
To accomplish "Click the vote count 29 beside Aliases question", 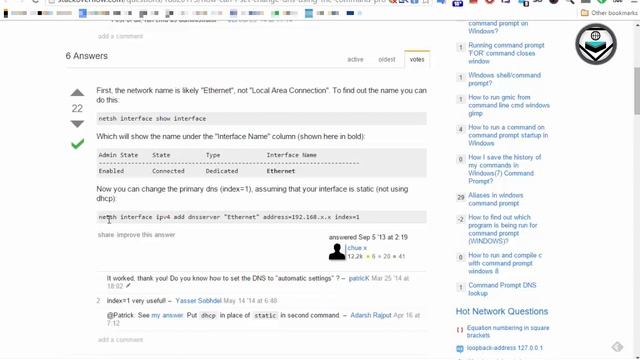I will click(x=460, y=198).
